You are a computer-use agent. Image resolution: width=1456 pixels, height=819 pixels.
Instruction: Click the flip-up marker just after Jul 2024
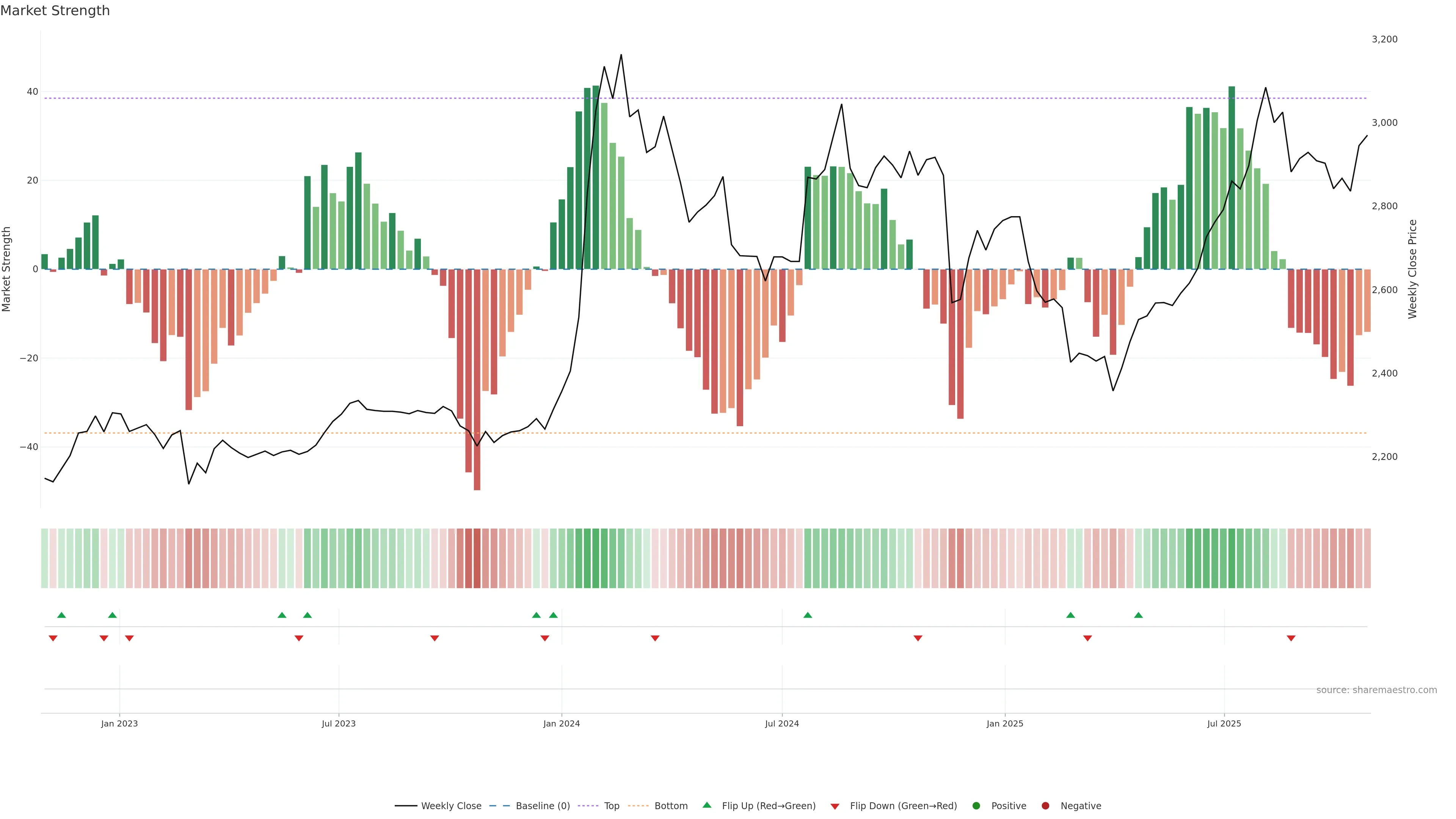coord(808,615)
